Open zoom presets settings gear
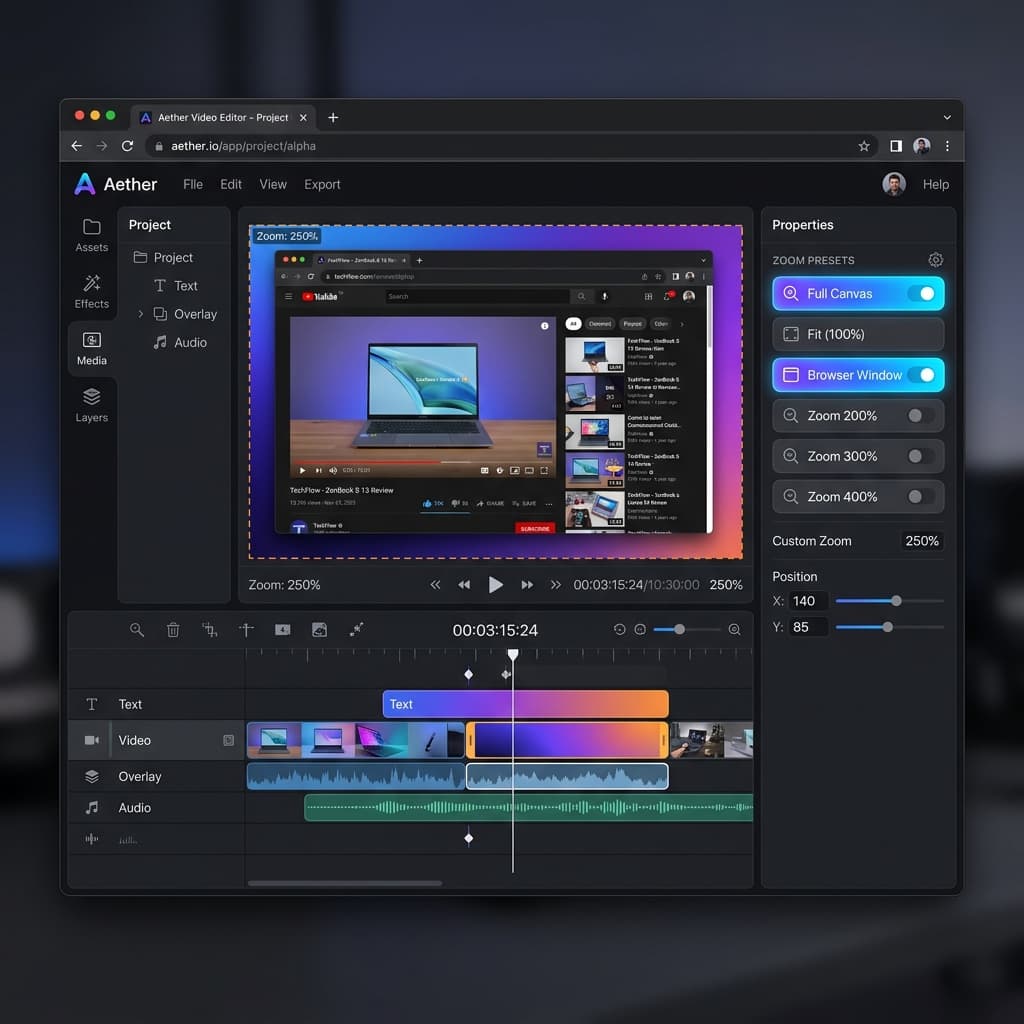Screen dimensions: 1024x1024 936,260
